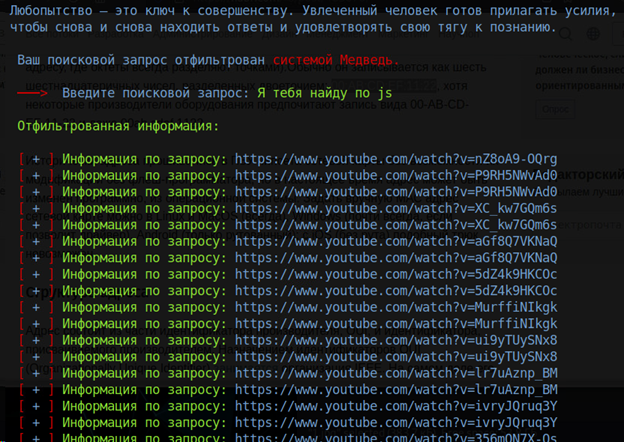This screenshot has width=624, height=442.
Task: Click the '[ + ]' marker on nZ8oA9-OQrg row
Action: pos(36,159)
